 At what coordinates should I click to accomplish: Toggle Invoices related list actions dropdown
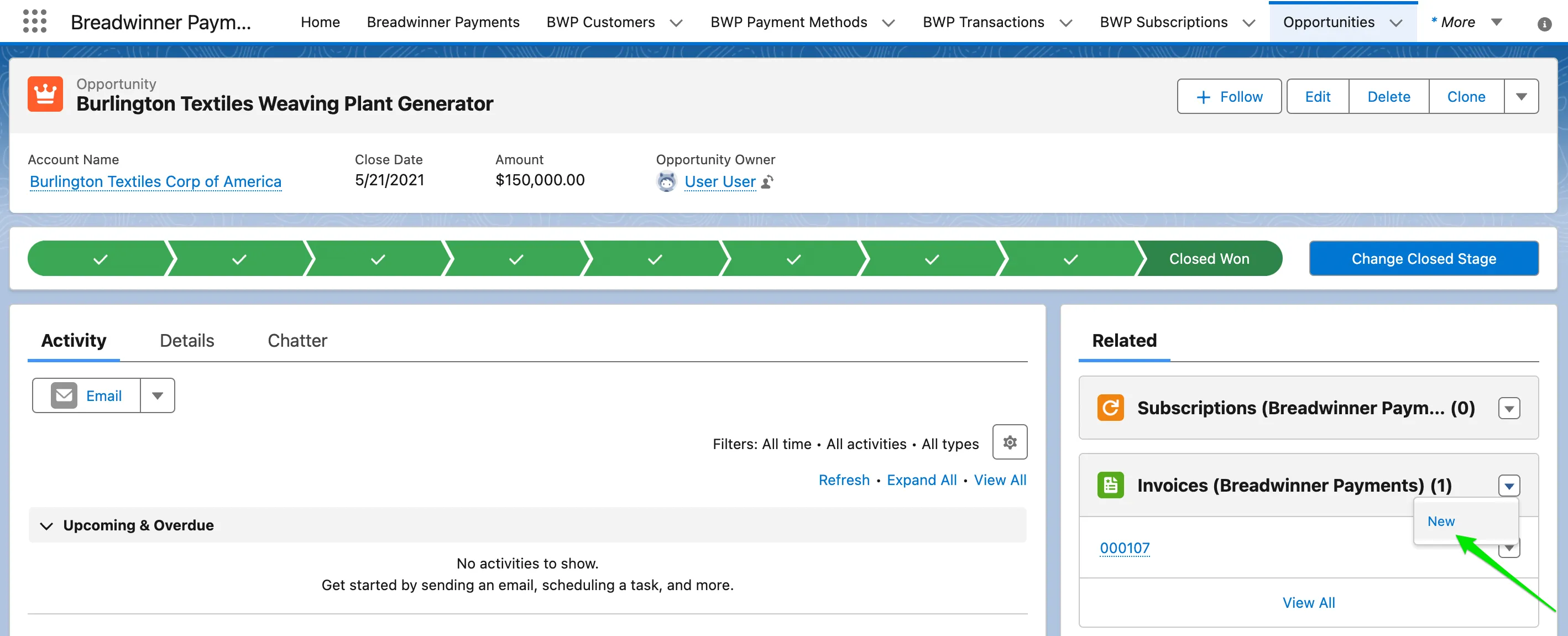click(x=1509, y=485)
